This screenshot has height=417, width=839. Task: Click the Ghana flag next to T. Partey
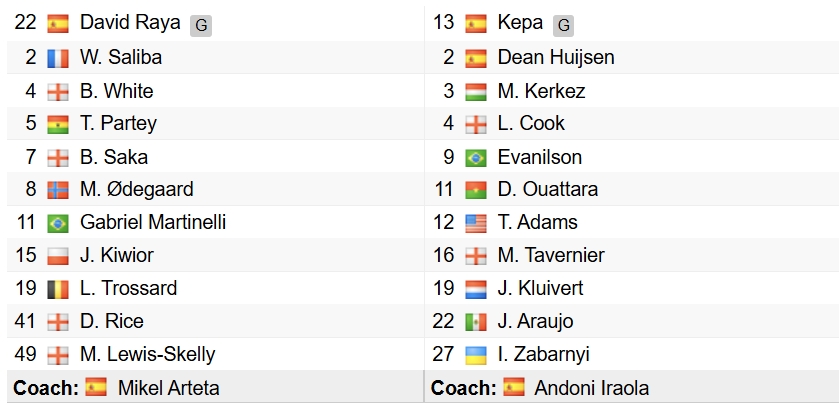pyautogui.click(x=58, y=124)
